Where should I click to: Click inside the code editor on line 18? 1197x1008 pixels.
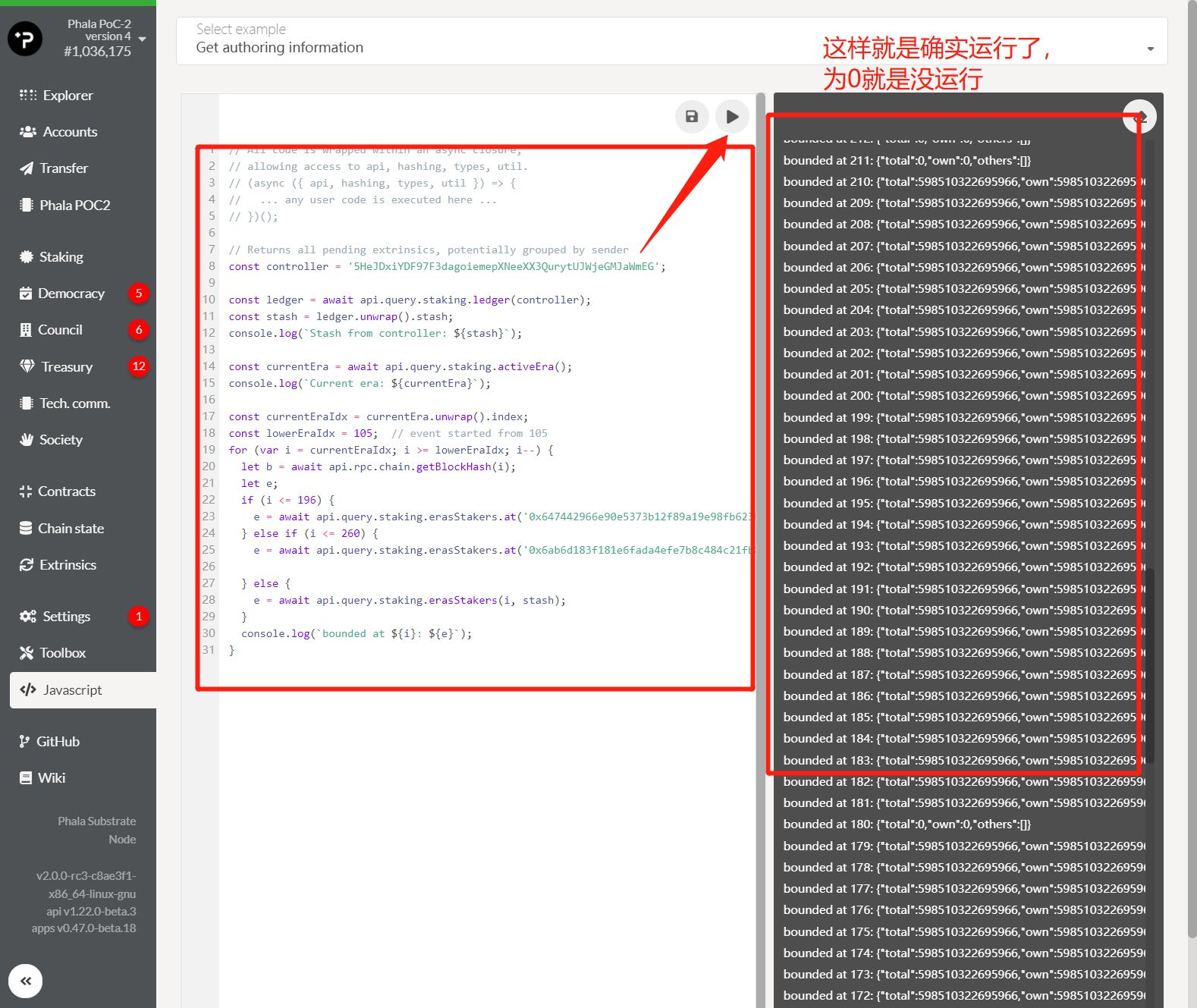(x=455, y=434)
